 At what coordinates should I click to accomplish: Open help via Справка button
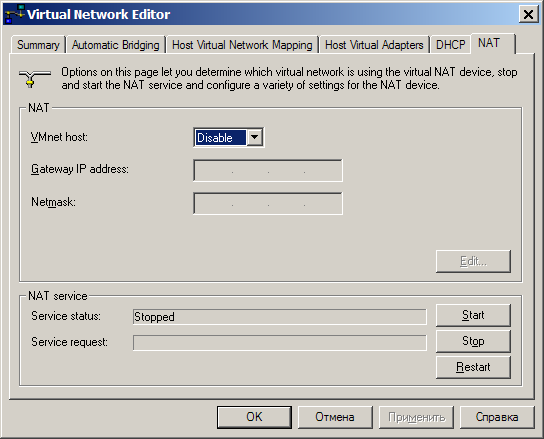pyautogui.click(x=497, y=417)
